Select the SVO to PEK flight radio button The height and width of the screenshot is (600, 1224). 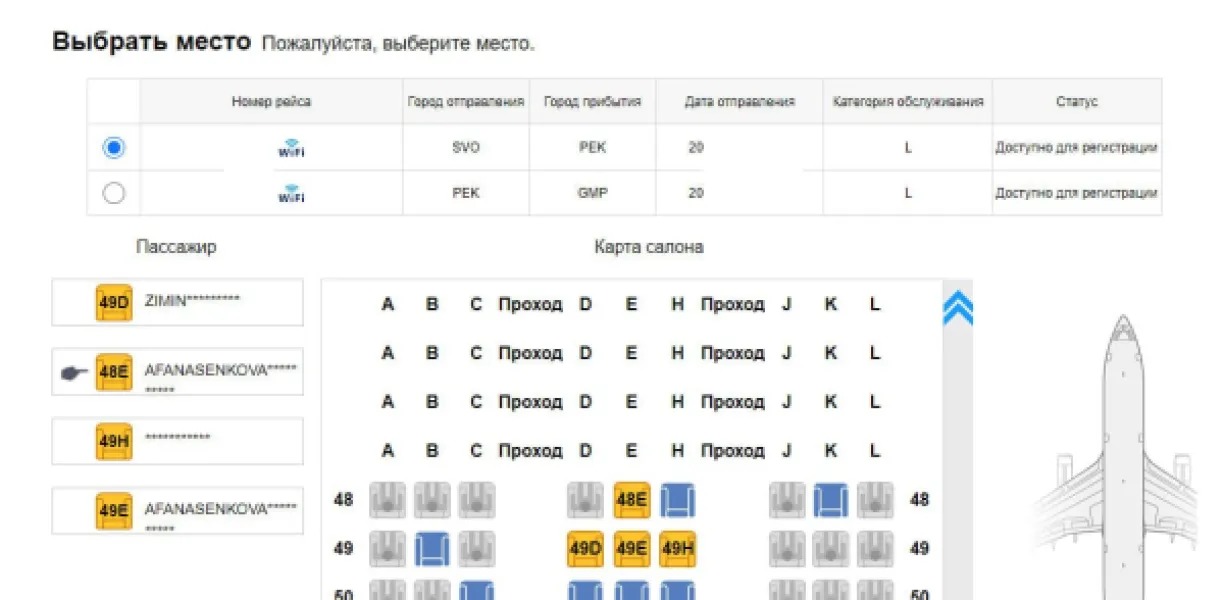114,148
